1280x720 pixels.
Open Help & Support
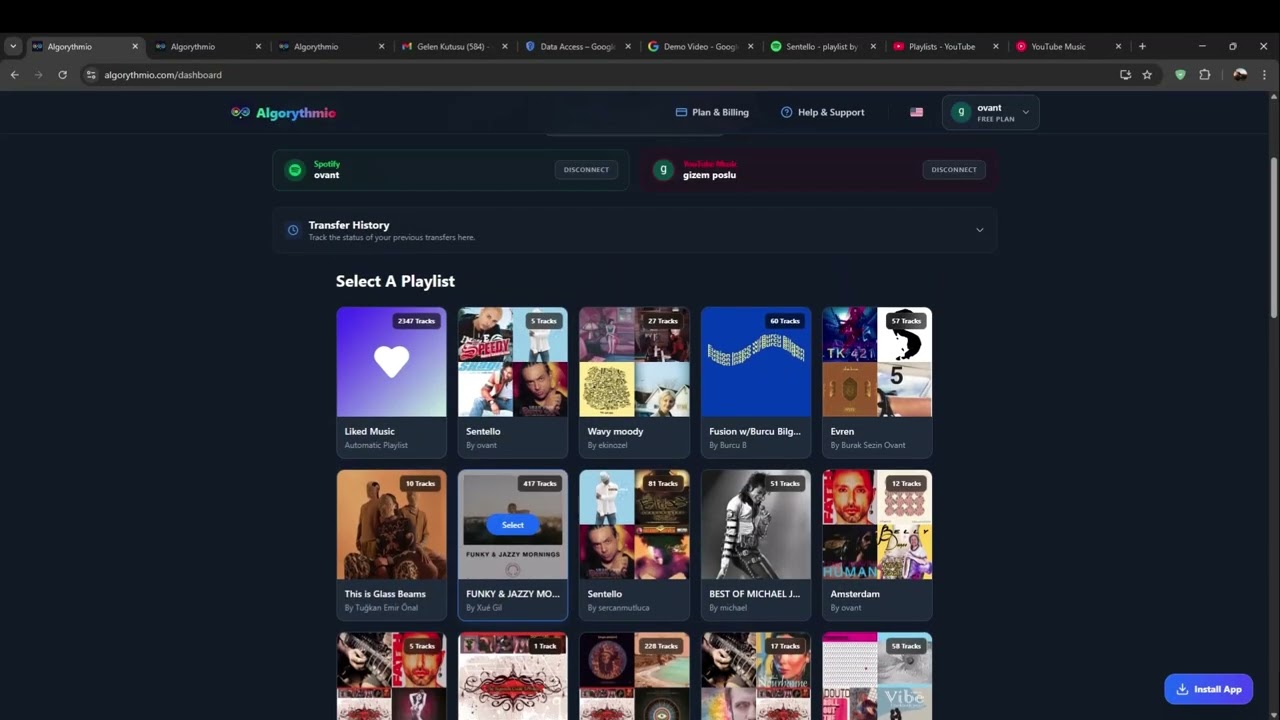click(822, 112)
